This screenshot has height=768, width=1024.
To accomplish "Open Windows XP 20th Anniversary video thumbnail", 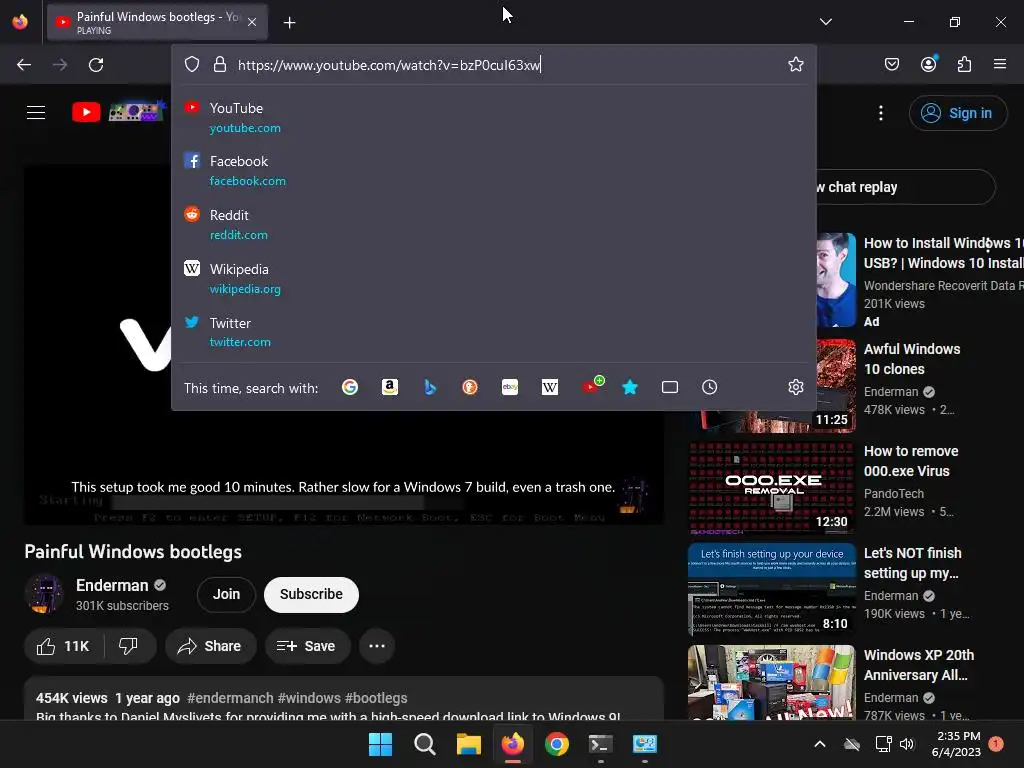I will (772, 683).
